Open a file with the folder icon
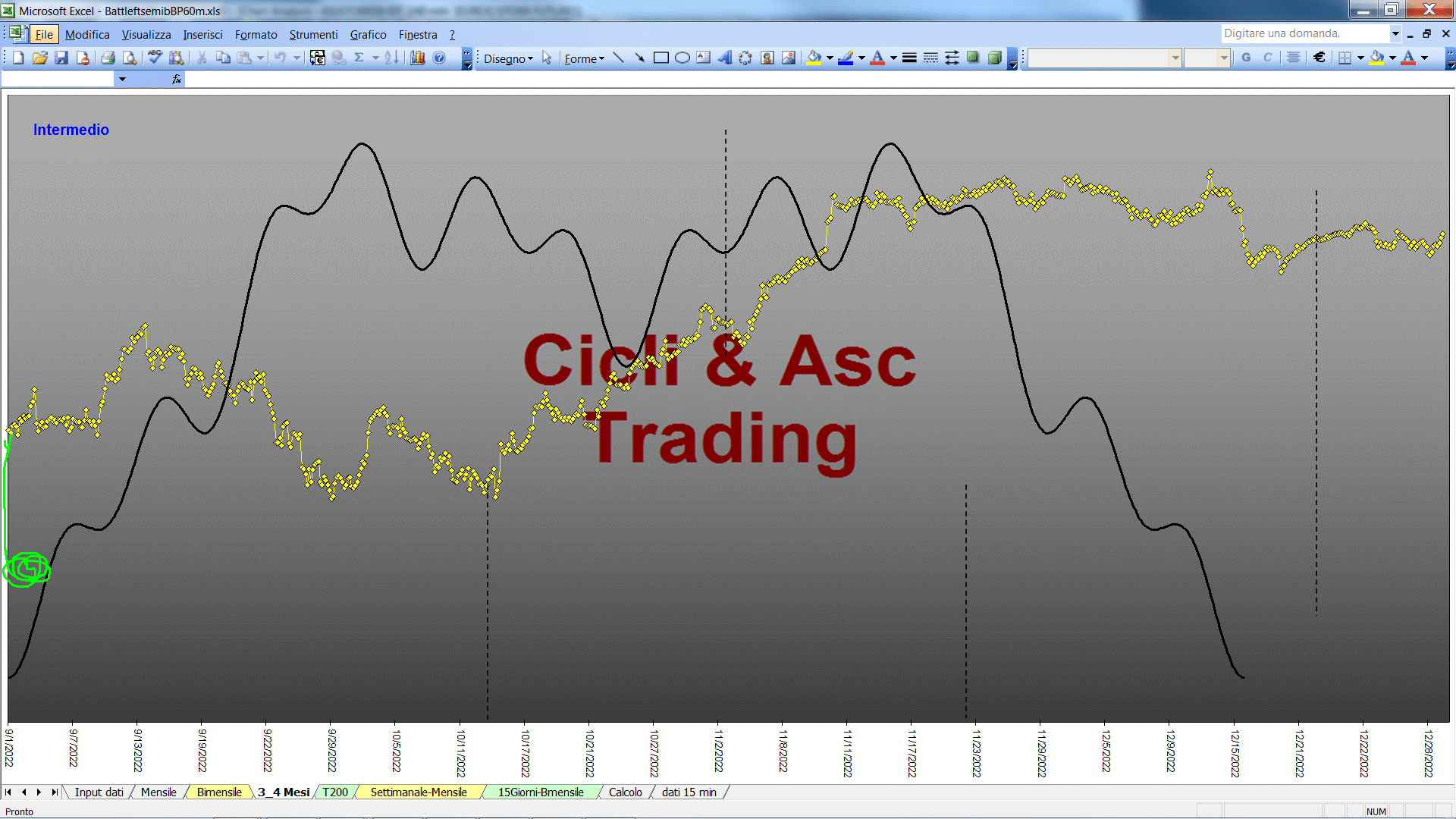The image size is (1456, 819). click(x=39, y=58)
